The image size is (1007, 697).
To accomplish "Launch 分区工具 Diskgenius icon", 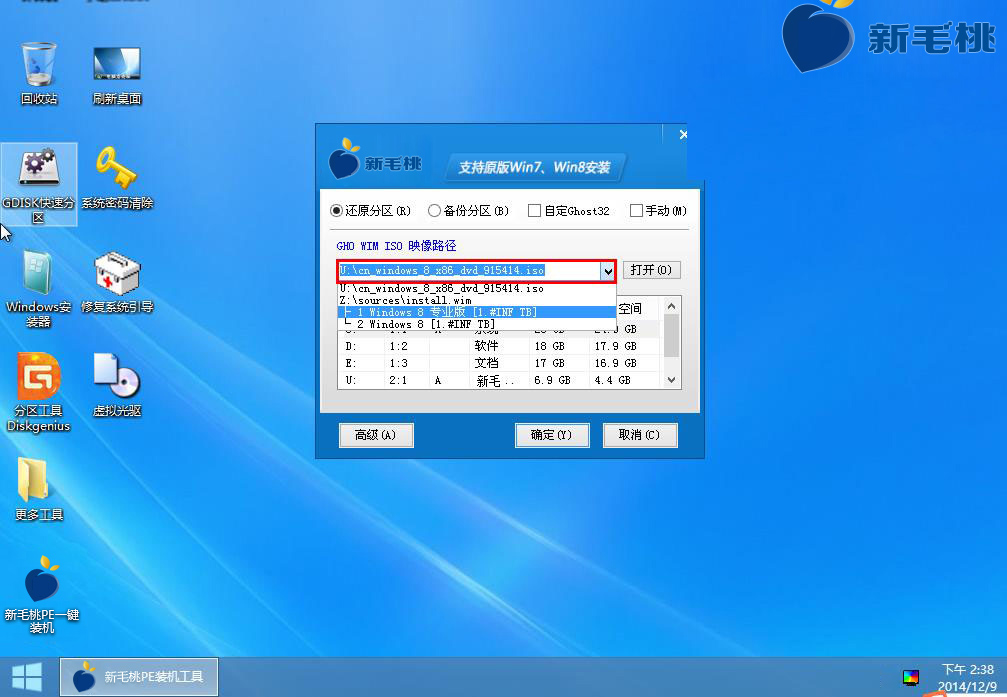I will click(x=39, y=393).
